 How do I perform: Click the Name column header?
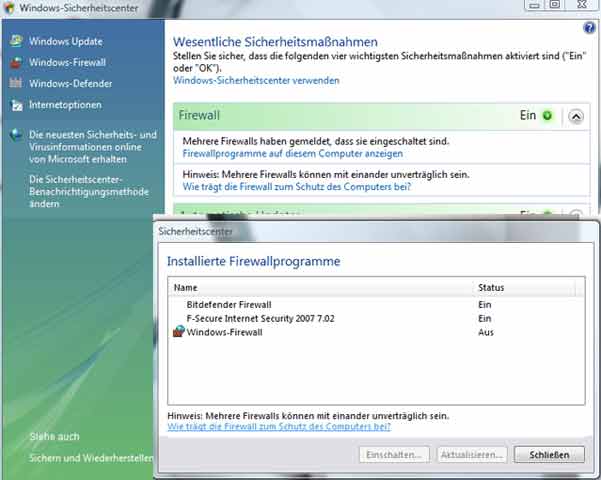click(320, 288)
